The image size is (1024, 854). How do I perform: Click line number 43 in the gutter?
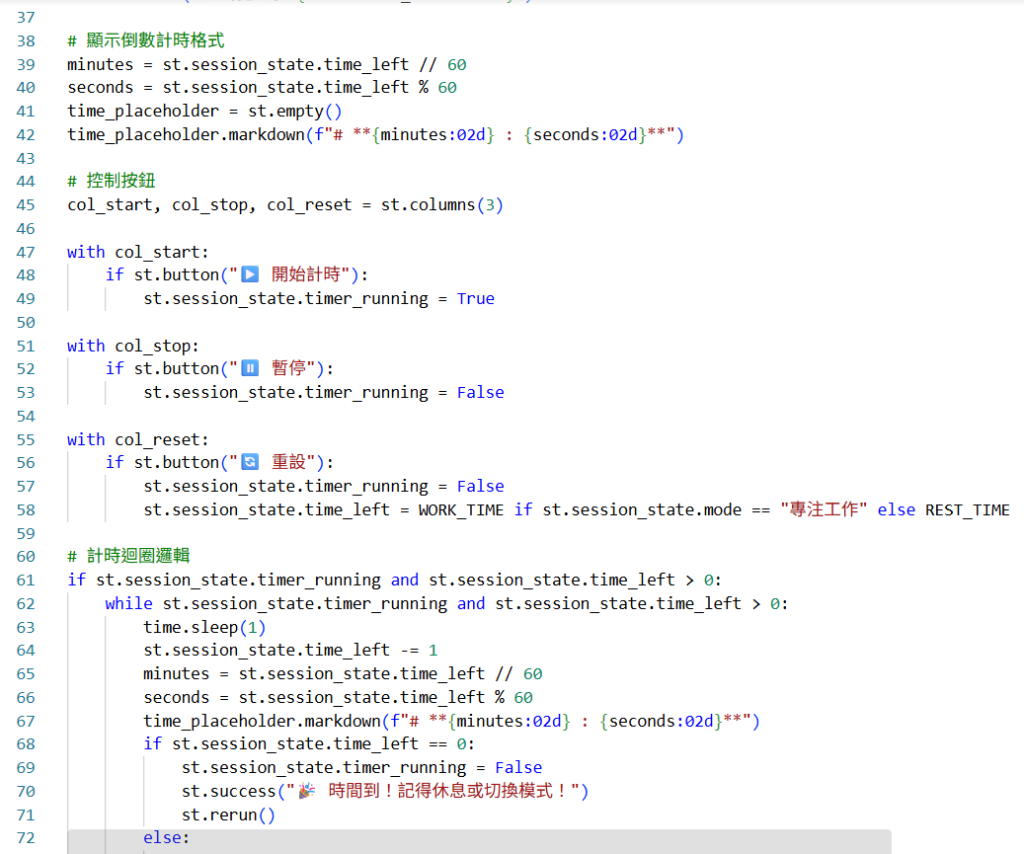(25, 158)
